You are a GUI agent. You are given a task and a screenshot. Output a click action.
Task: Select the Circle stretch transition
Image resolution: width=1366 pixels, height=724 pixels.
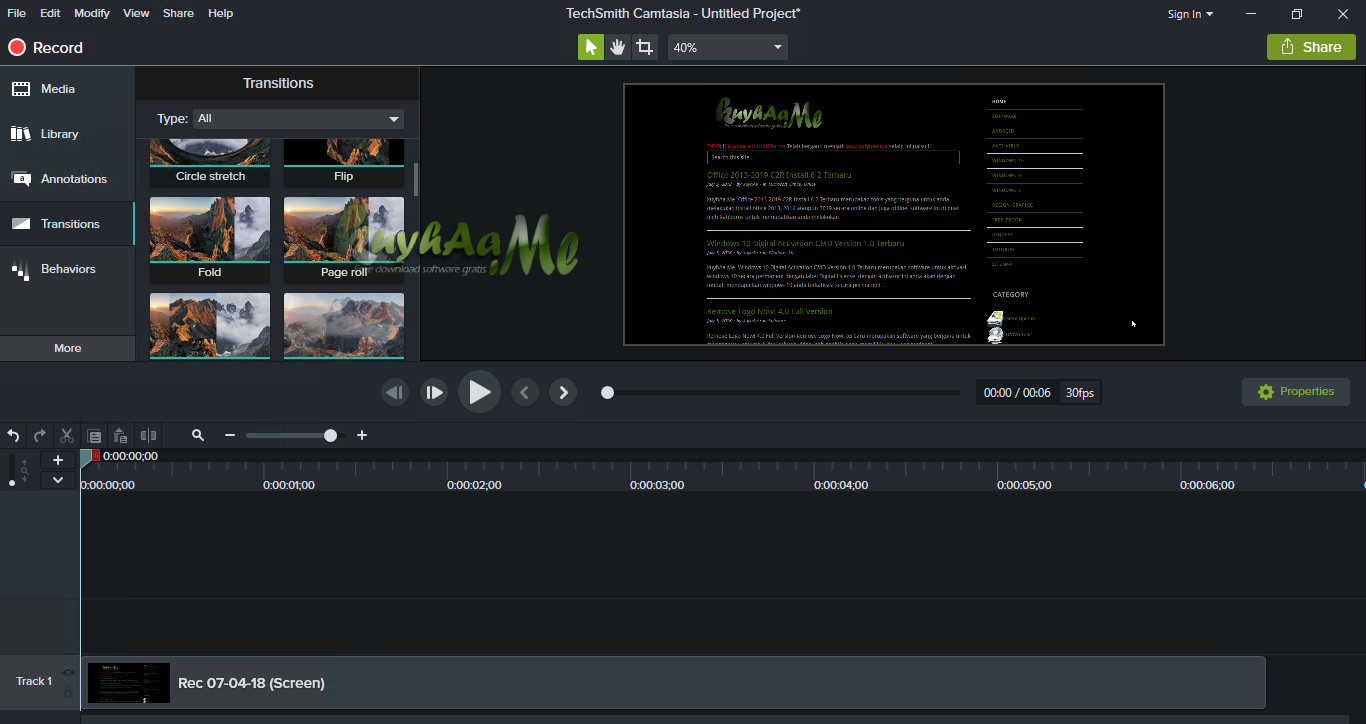click(x=210, y=162)
